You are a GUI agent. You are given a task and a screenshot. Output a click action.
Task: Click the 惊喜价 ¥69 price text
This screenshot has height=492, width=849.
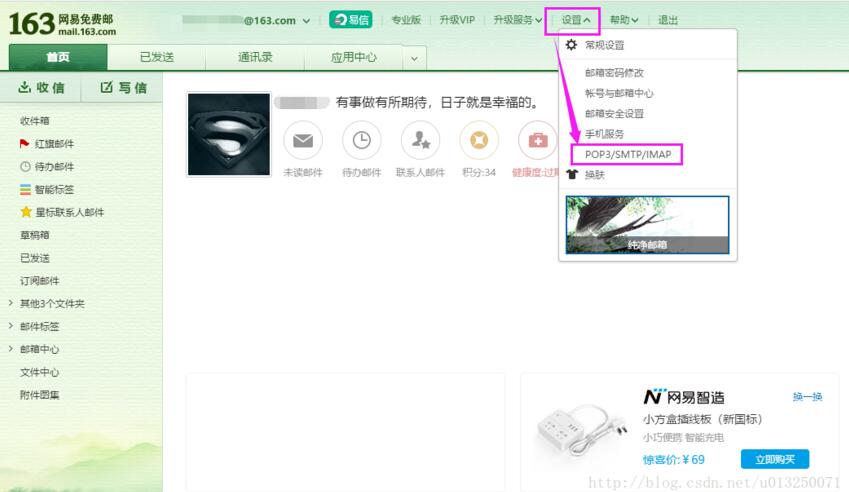674,460
